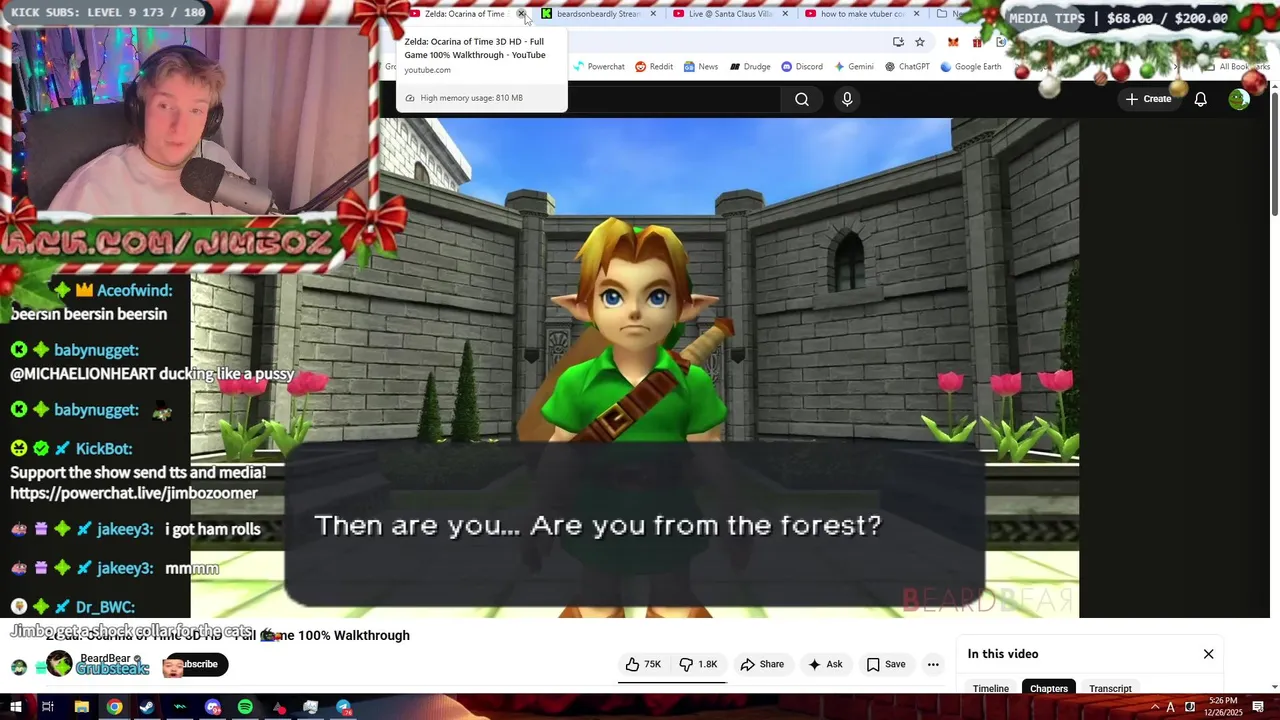The height and width of the screenshot is (720, 1280).
Task: Click the install app icon in address bar
Action: pyautogui.click(x=898, y=42)
